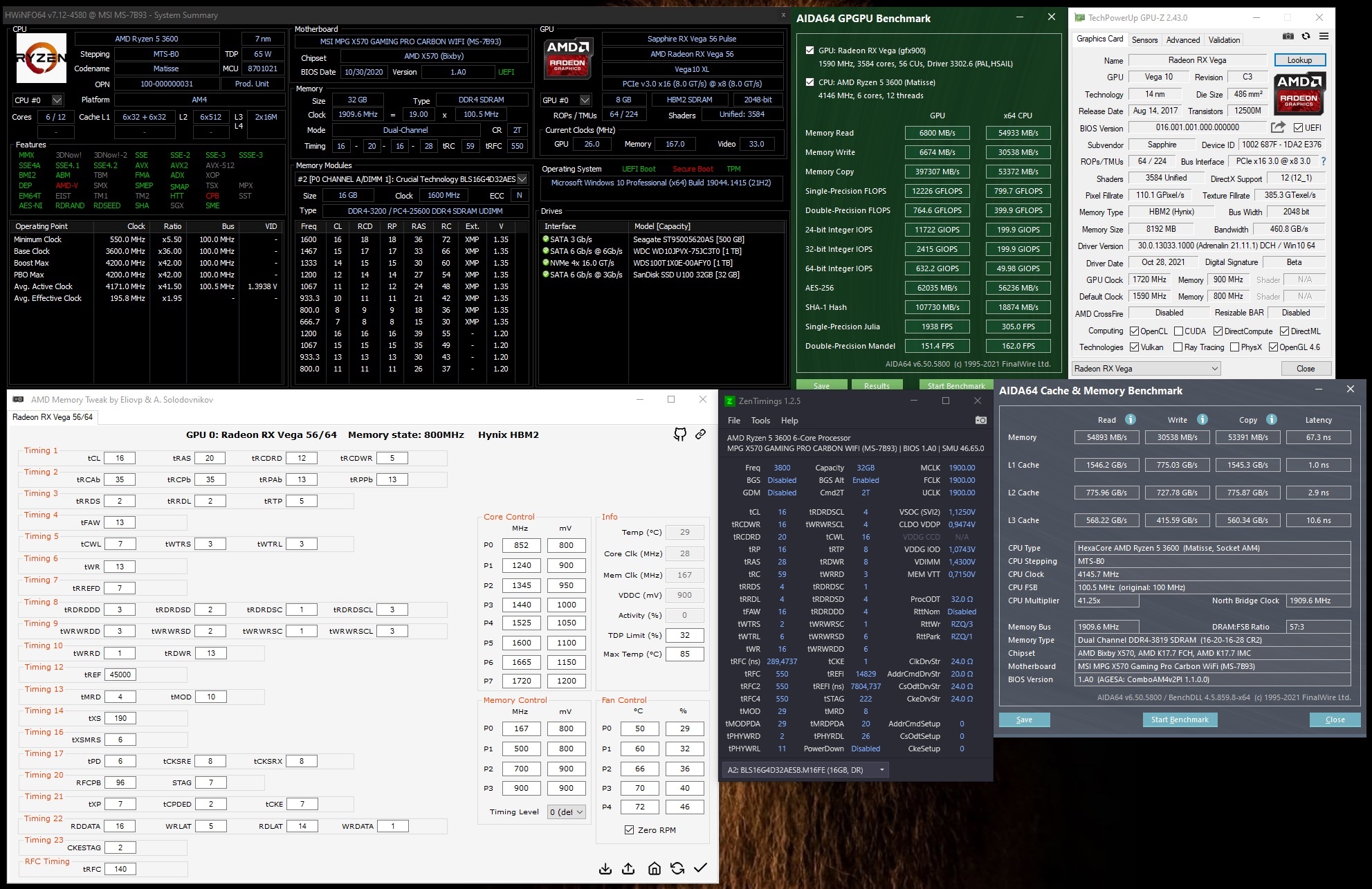Open the Radeon RX Vega GPU selector dropdown

point(1146,369)
